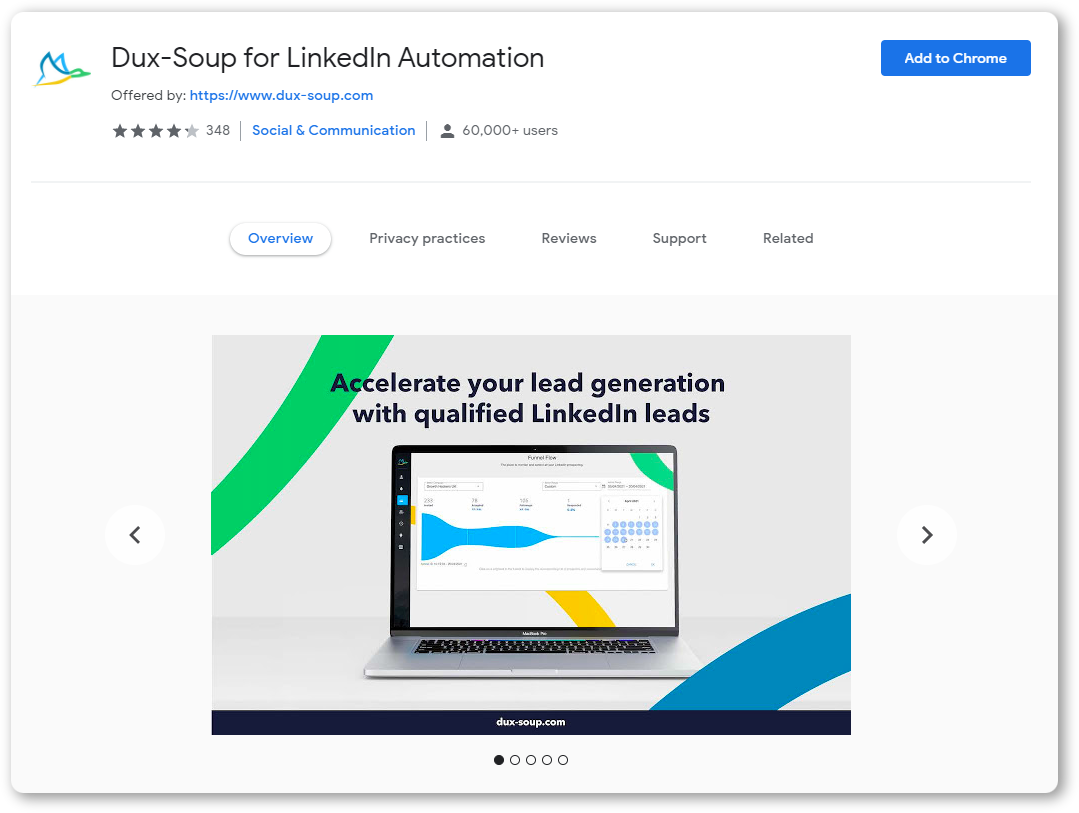Click the 348 ratings count
Screen dimensions: 1079x813
(x=217, y=131)
